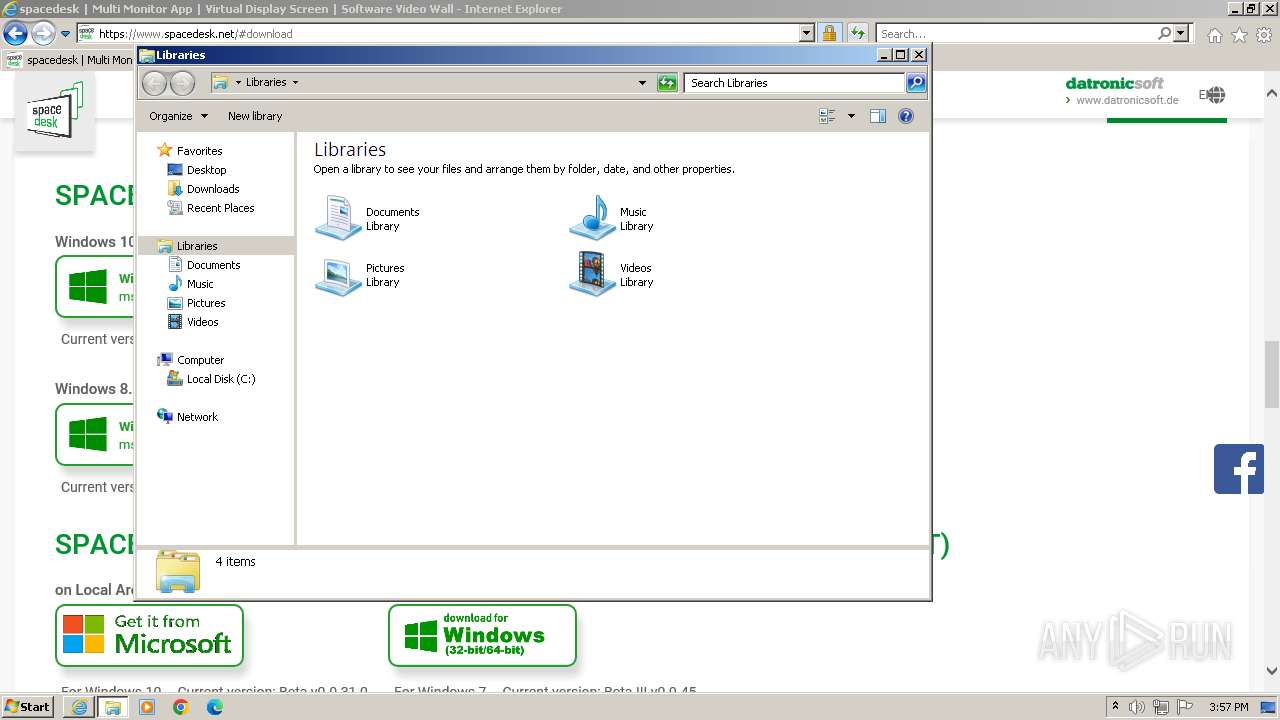Click the Explorer back button

[154, 83]
